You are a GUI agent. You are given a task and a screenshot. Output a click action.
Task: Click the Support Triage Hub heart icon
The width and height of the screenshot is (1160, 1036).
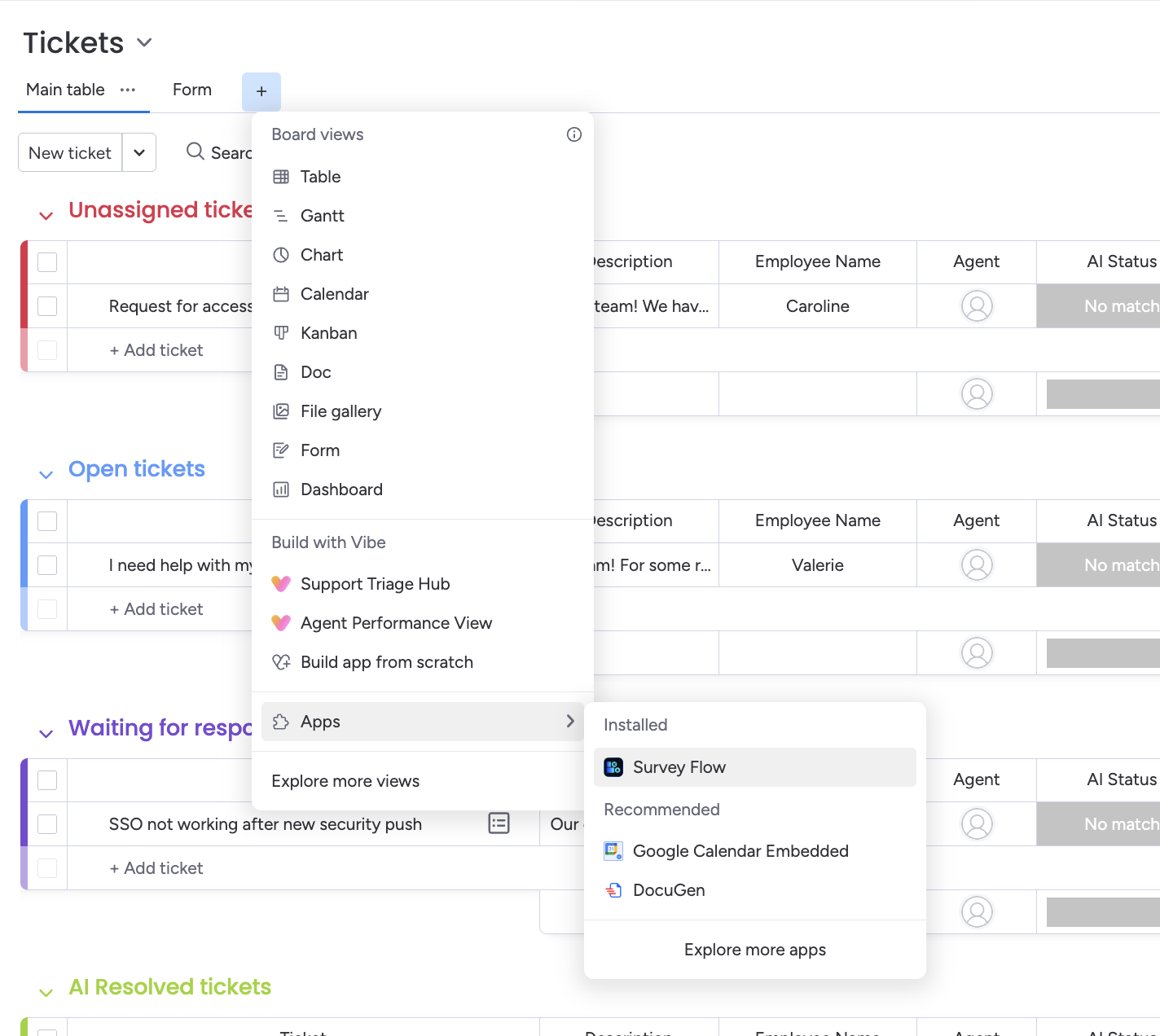(x=281, y=584)
